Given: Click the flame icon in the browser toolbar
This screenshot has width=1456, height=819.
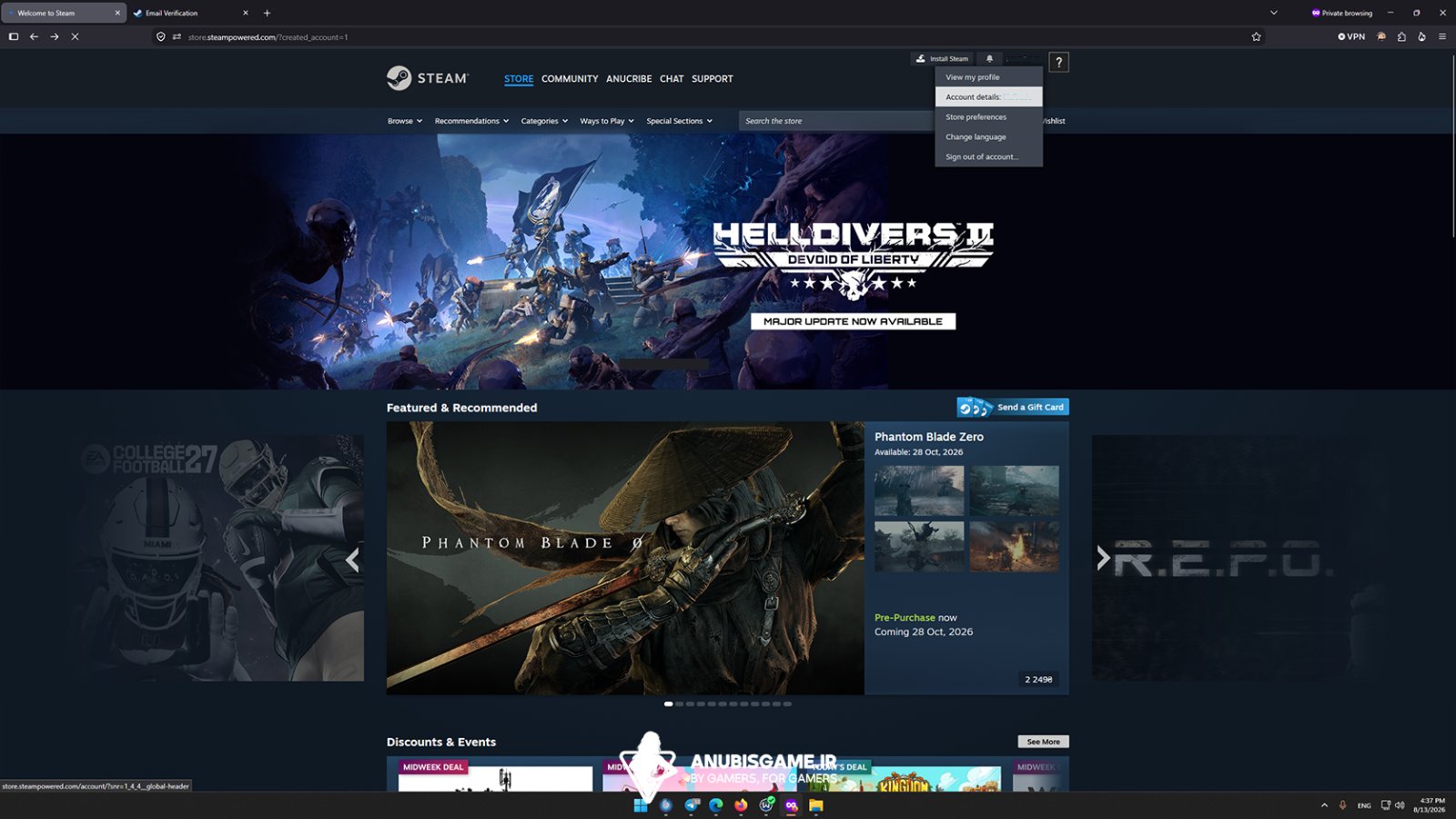Looking at the screenshot, I should [1421, 36].
